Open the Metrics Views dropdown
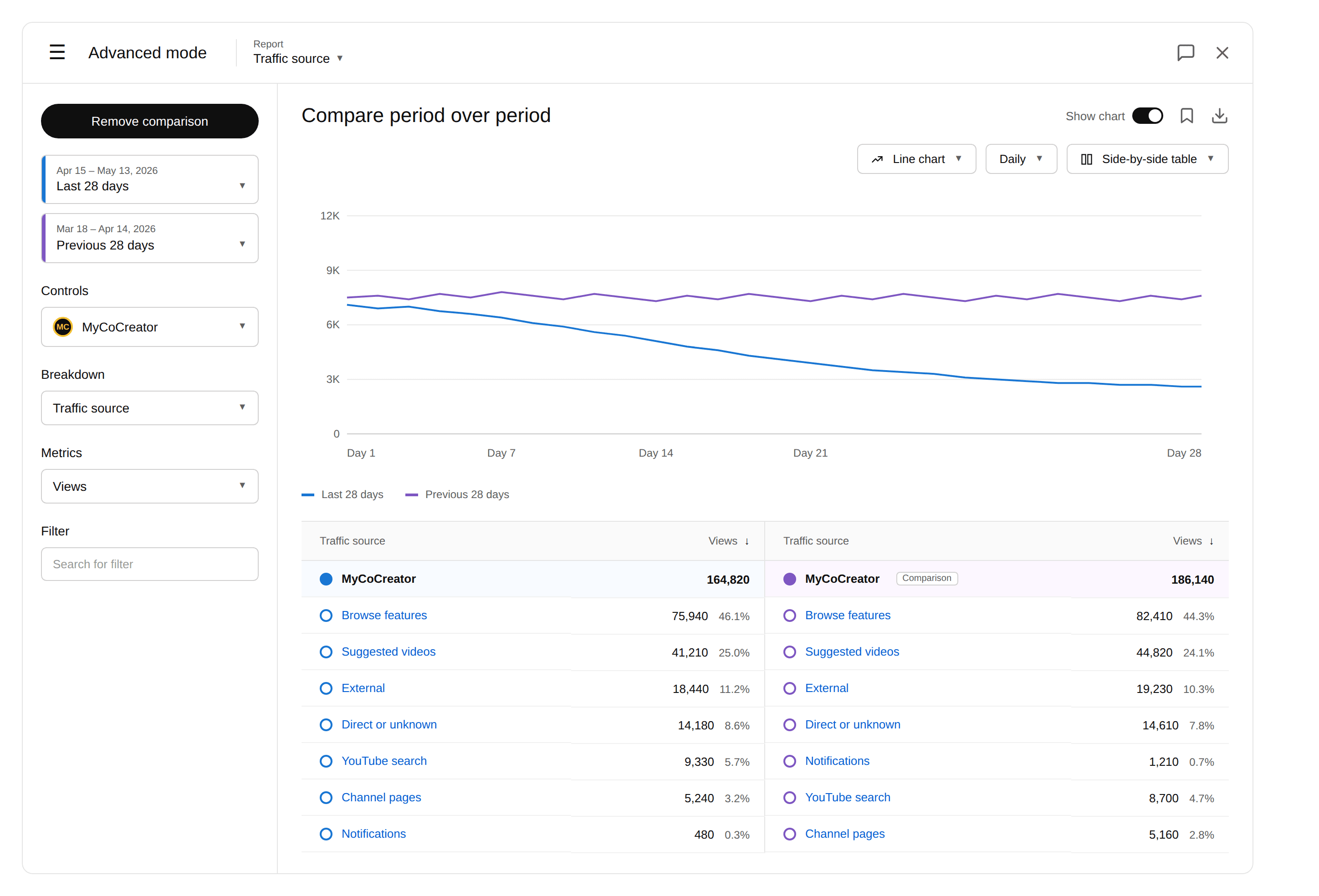 tap(150, 486)
